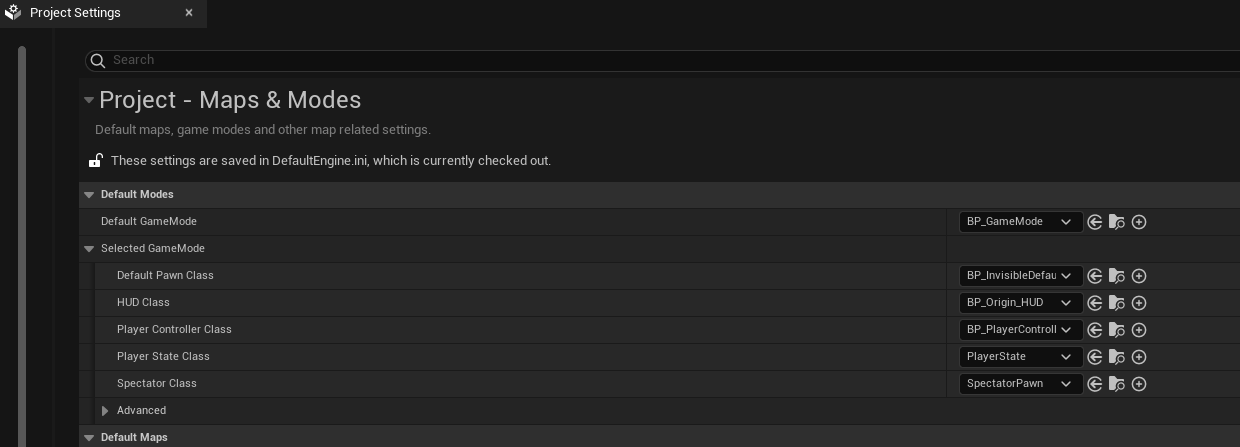Use selected asset for HUD Class
Screen dimensions: 1240x447
point(1095,303)
